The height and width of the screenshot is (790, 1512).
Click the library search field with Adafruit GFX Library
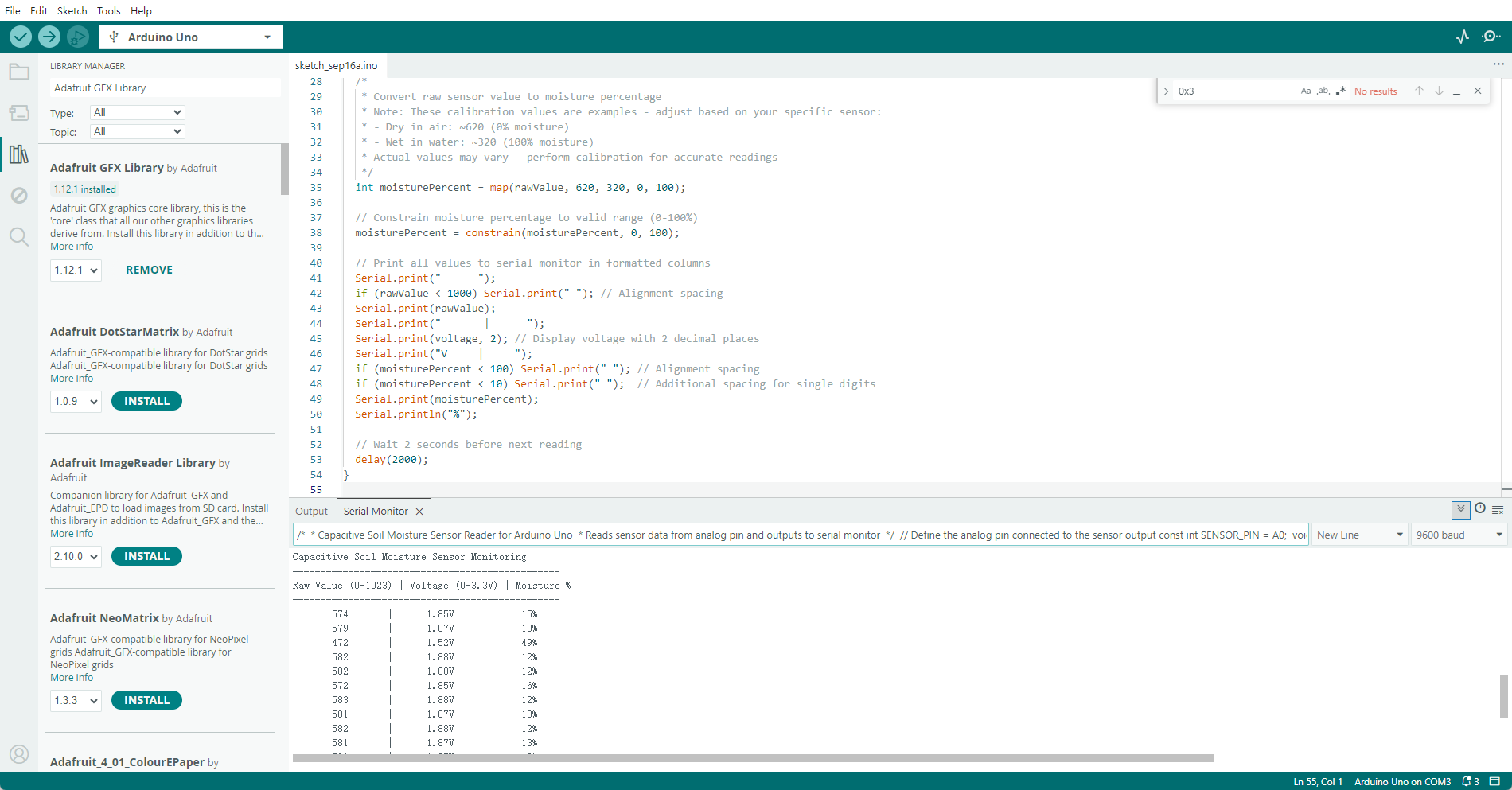[166, 88]
